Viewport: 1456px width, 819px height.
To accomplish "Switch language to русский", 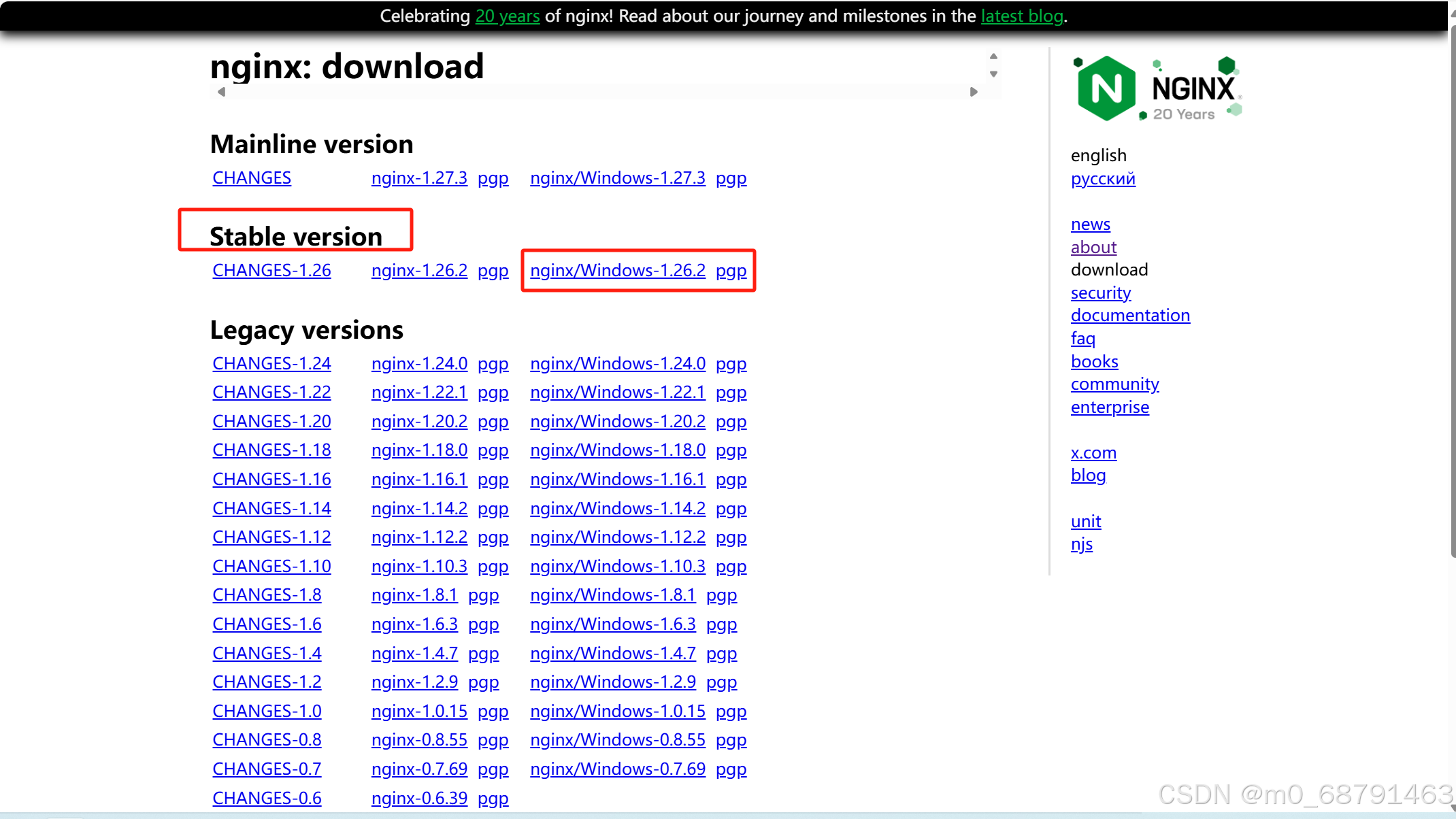I will [1102, 179].
